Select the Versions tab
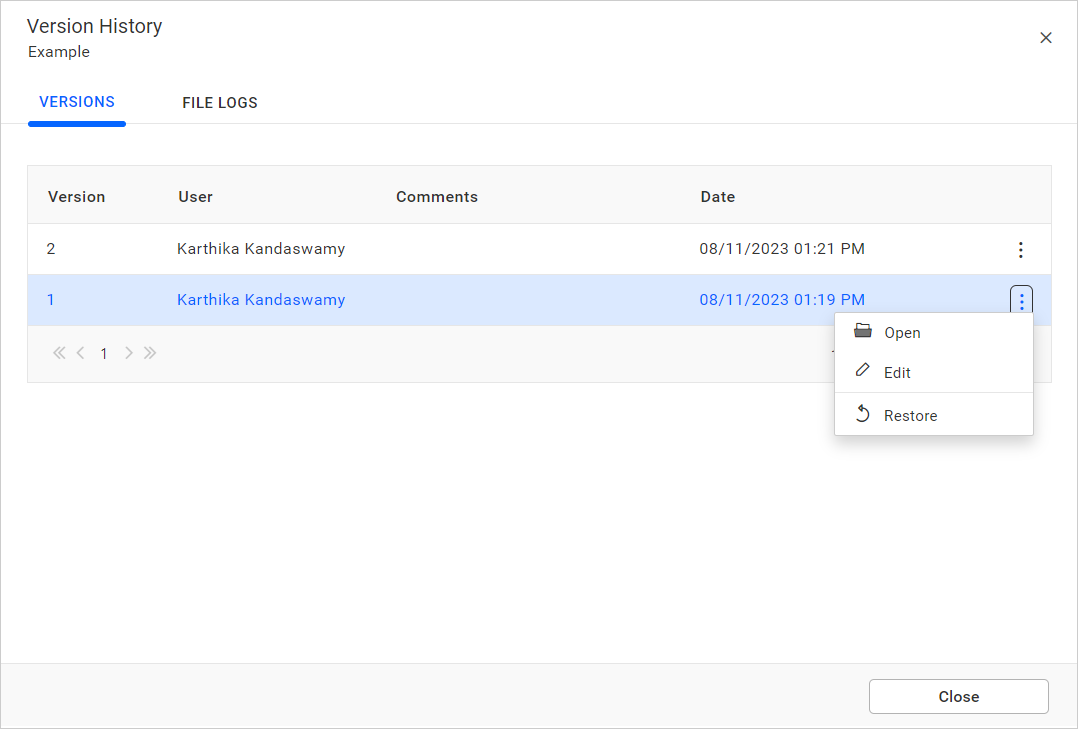Viewport: 1078px width, 729px height. coord(77,102)
